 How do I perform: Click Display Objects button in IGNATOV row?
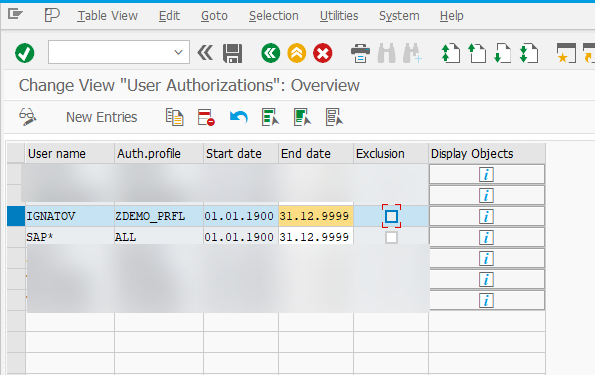pos(487,216)
